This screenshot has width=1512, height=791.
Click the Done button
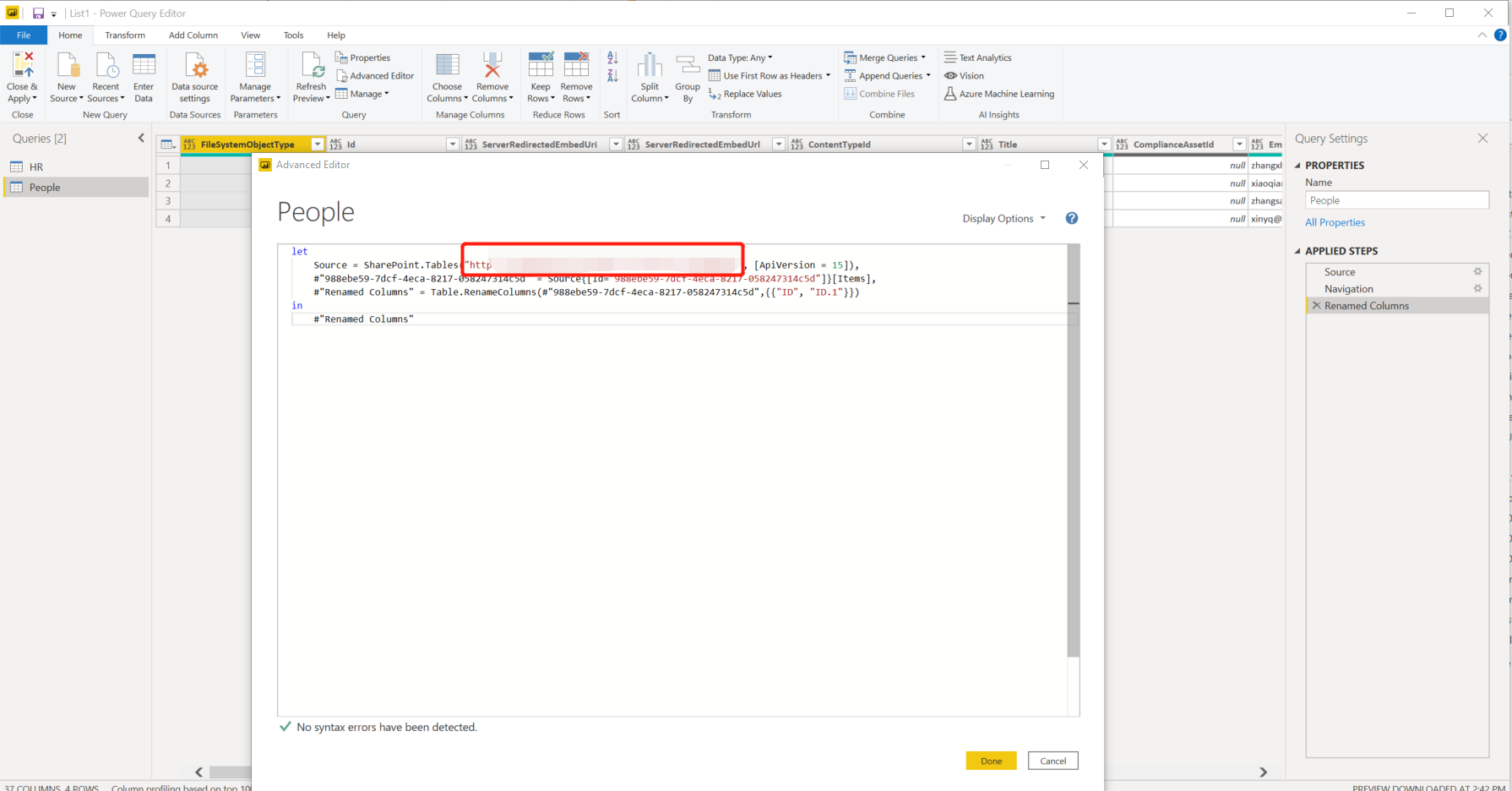990,761
